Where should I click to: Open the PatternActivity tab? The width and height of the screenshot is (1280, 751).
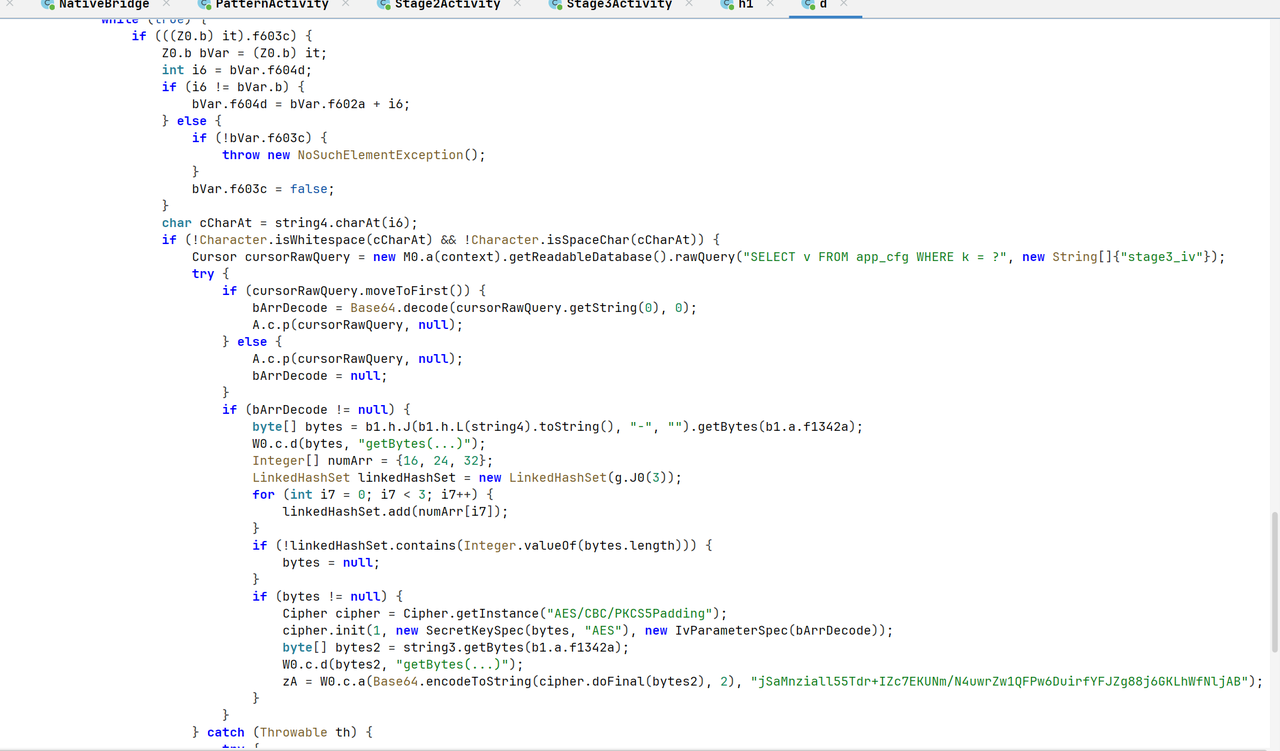272,4
